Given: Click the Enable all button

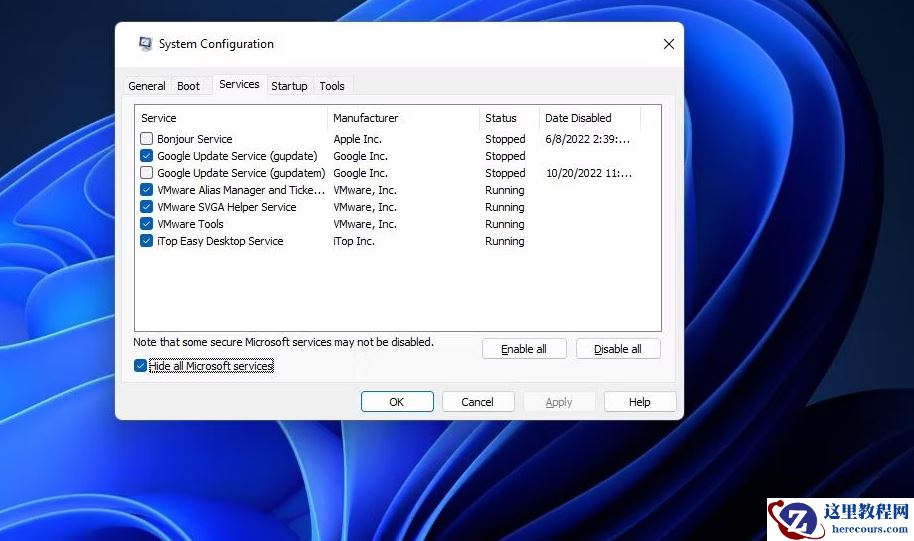Looking at the screenshot, I should point(524,349).
